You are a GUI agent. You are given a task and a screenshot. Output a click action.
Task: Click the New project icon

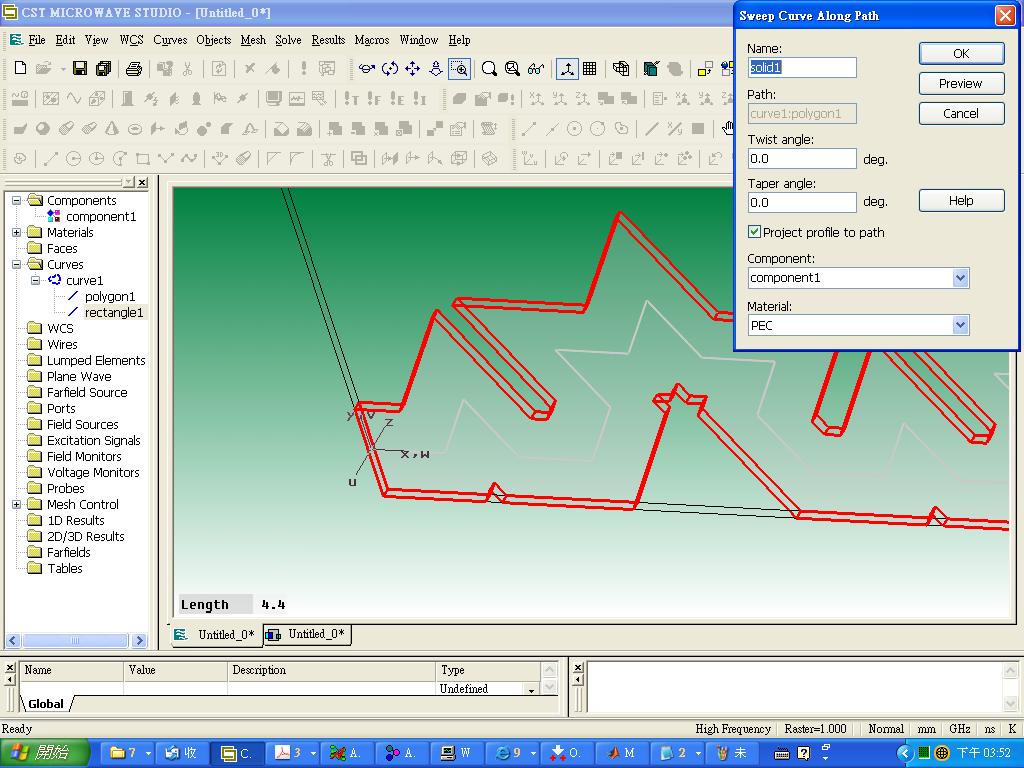click(20, 69)
